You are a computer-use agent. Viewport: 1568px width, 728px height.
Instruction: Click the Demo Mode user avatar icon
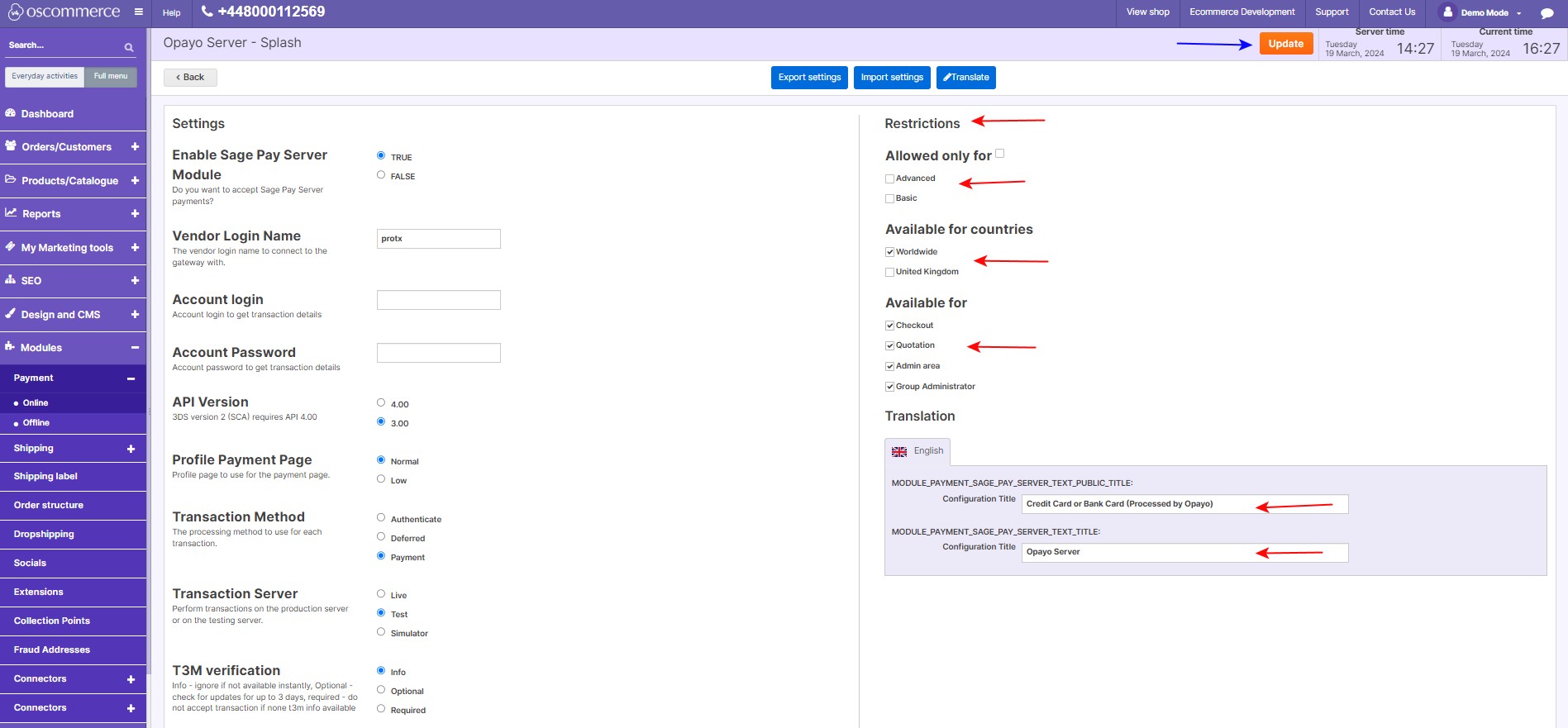tap(1447, 12)
